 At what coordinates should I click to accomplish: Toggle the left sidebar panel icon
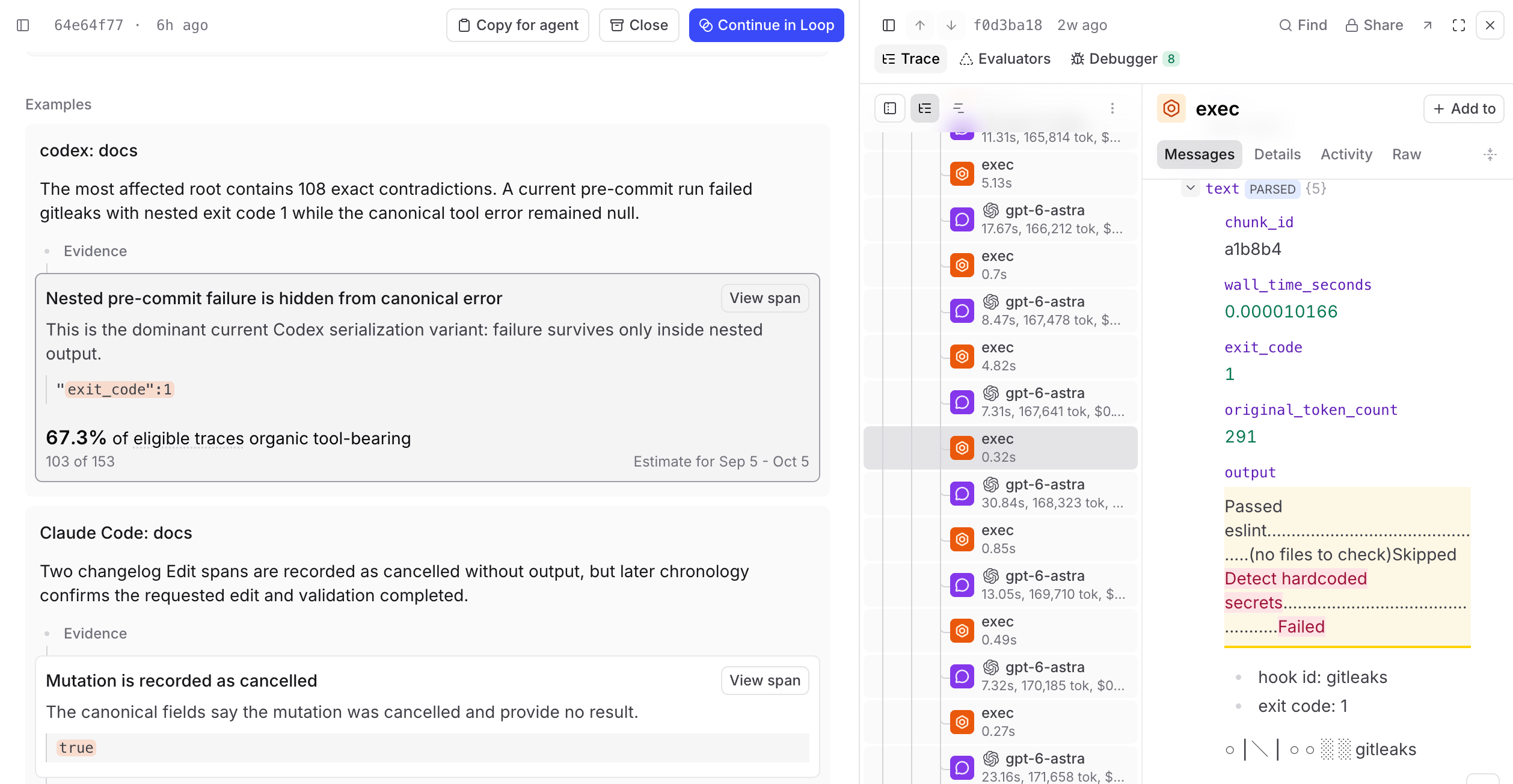coord(23,25)
